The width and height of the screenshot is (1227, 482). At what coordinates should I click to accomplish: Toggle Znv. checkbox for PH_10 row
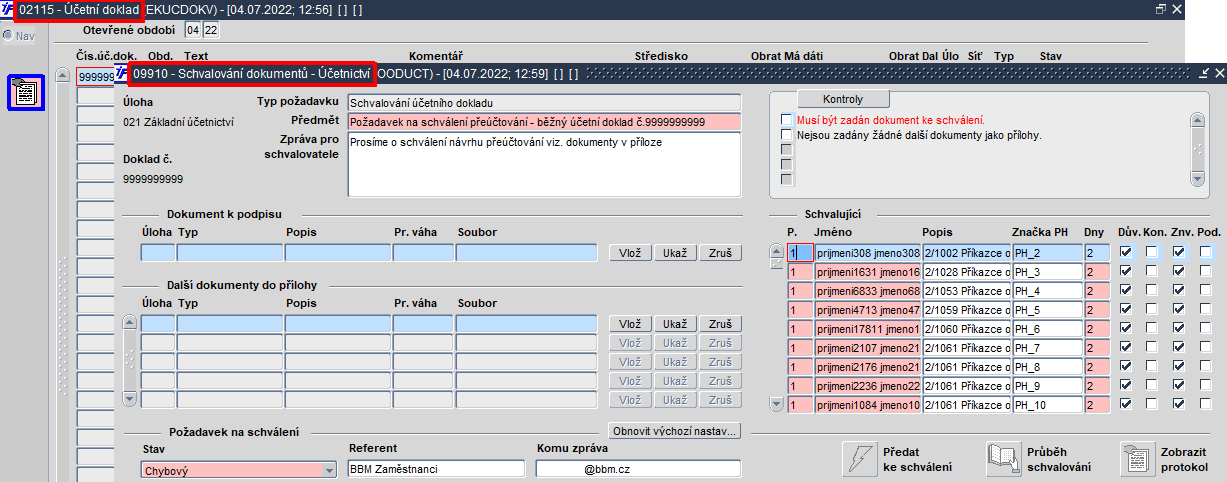[1179, 405]
